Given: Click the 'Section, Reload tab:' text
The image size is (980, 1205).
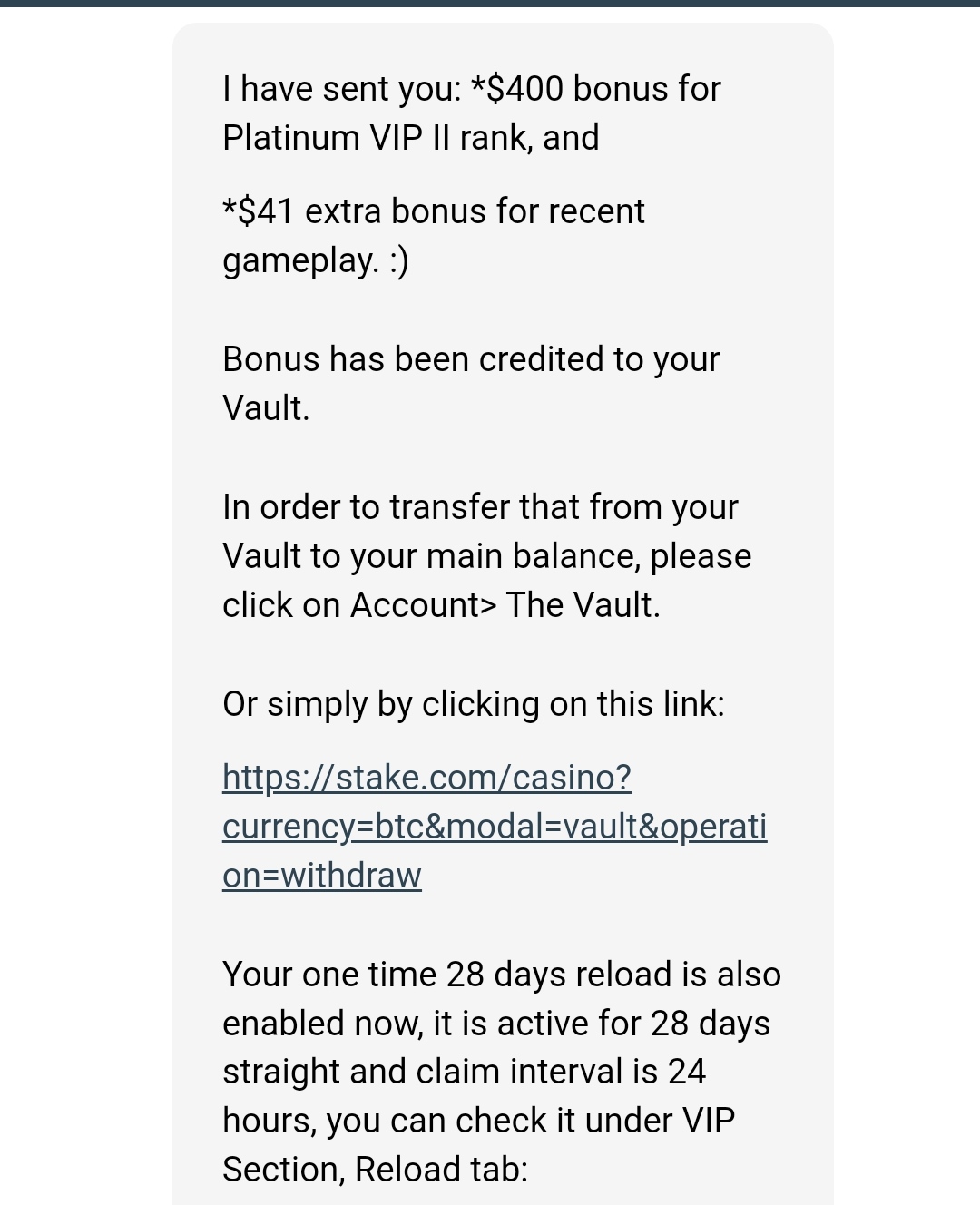Looking at the screenshot, I should [x=375, y=1170].
